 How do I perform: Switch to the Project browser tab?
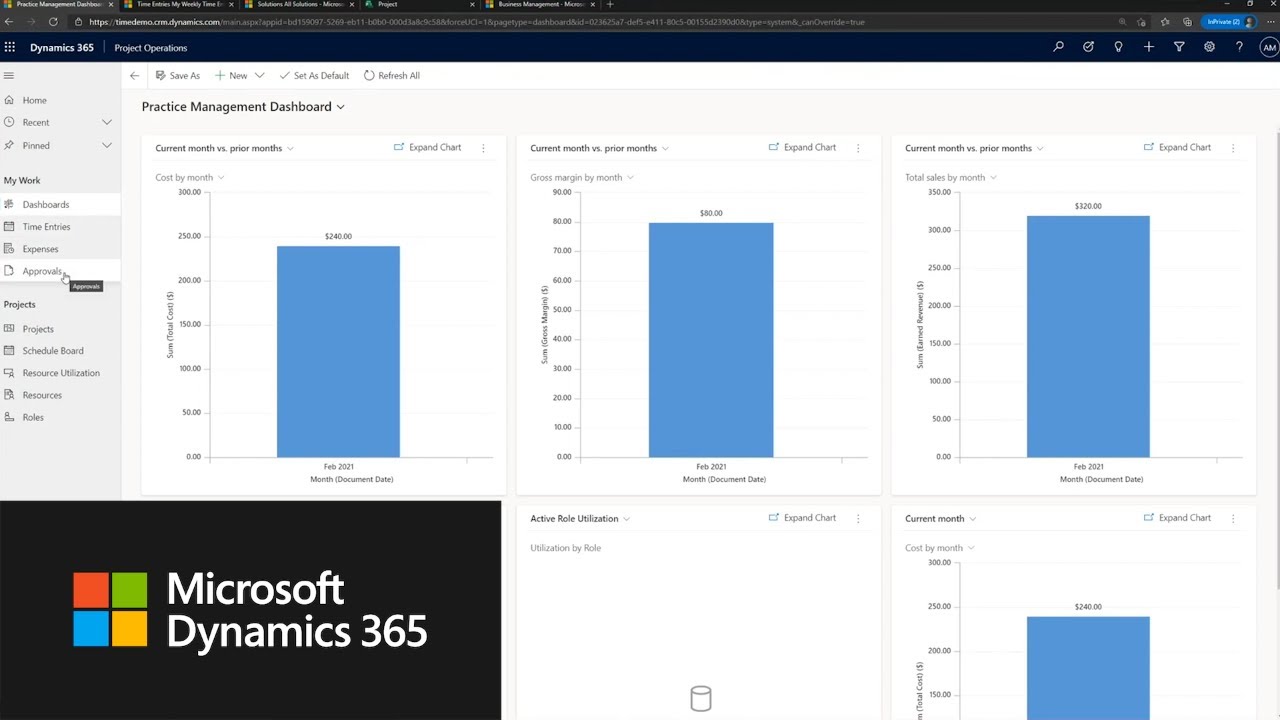click(x=420, y=4)
